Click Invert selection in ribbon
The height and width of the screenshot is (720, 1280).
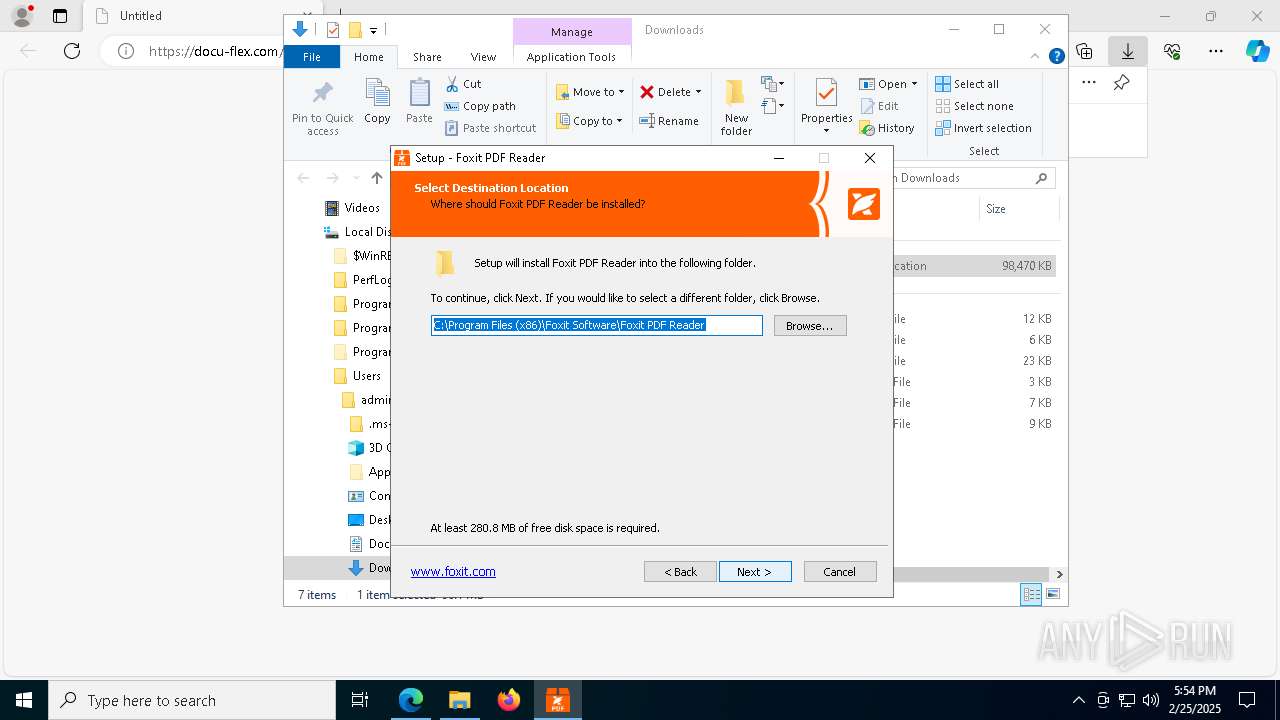coord(983,128)
